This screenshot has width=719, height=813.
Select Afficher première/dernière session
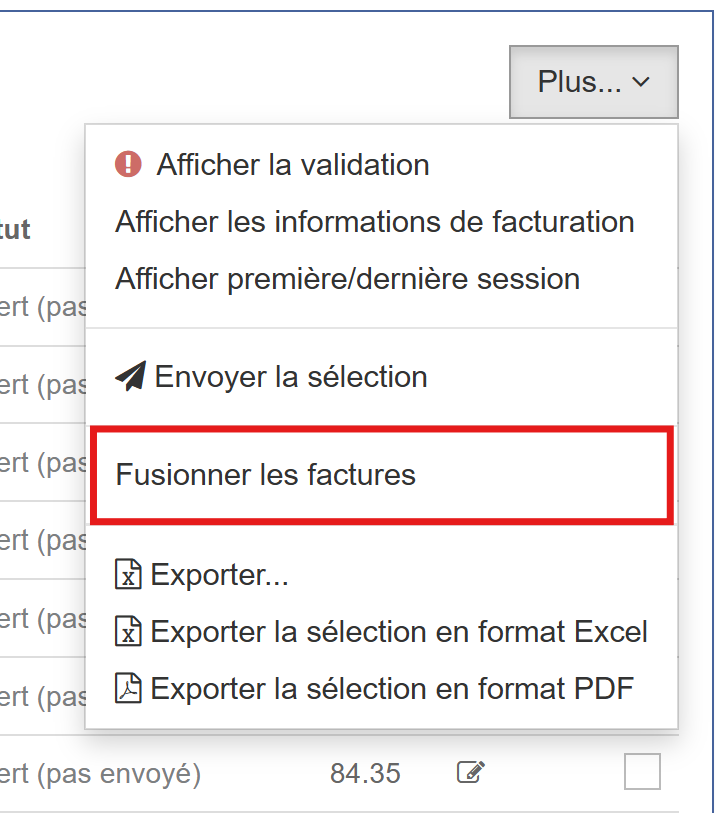pyautogui.click(x=347, y=279)
